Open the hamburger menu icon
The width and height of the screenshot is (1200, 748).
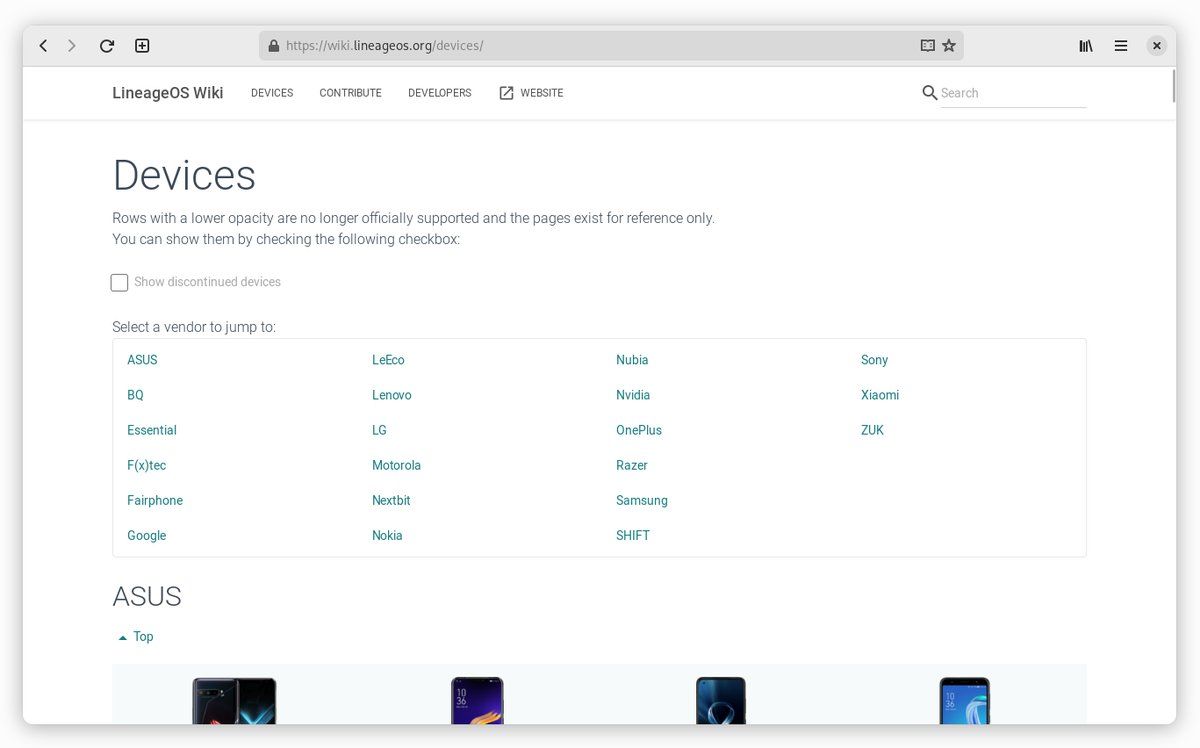pyautogui.click(x=1121, y=45)
